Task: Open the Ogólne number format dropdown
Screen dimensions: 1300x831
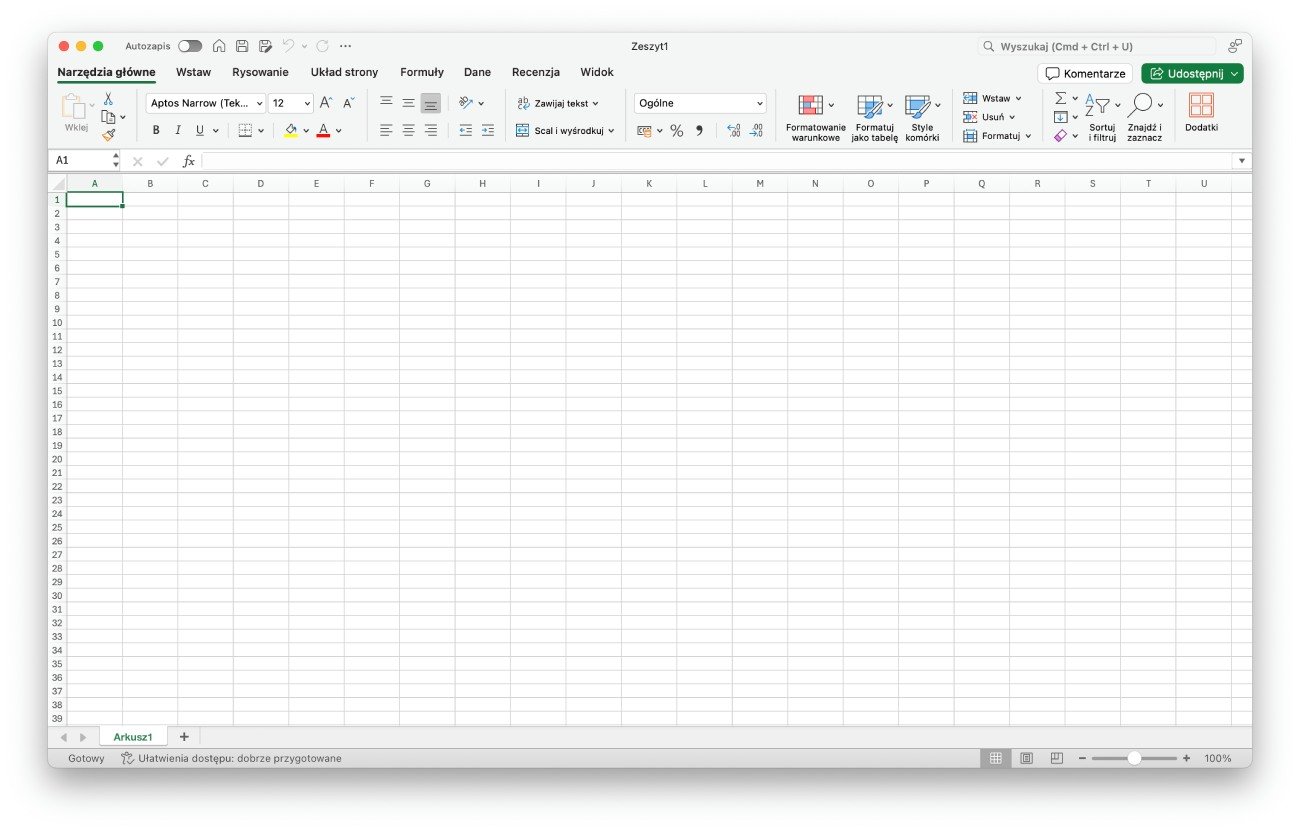Action: click(700, 103)
